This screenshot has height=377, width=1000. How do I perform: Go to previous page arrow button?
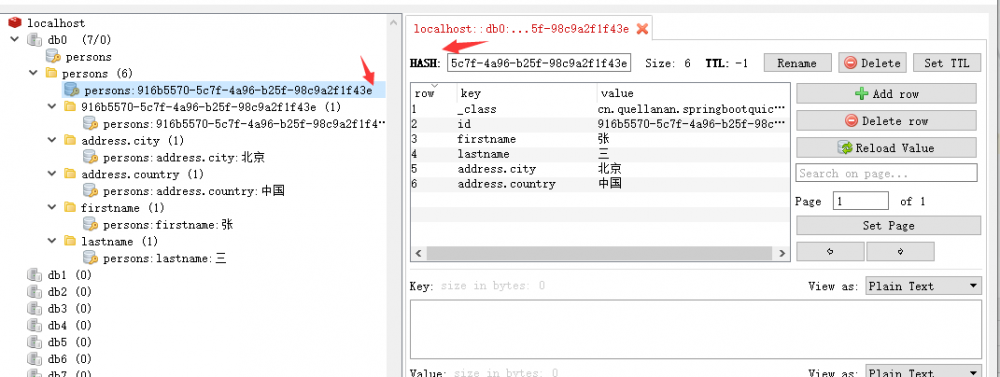(830, 251)
